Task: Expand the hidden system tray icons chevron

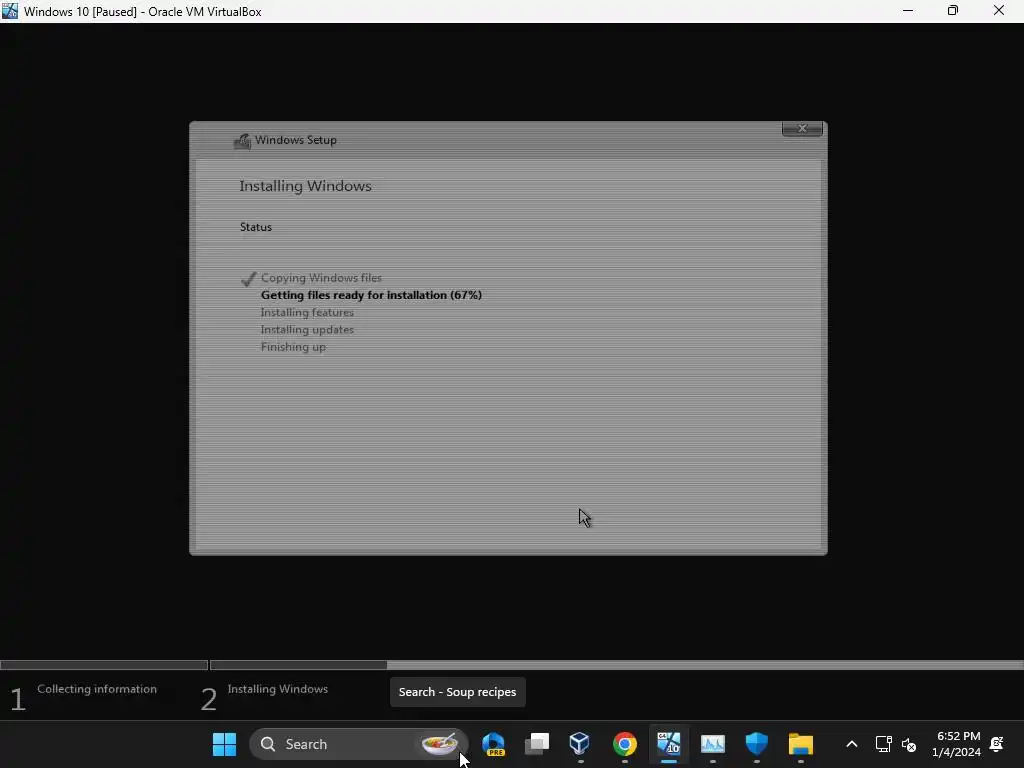Action: point(852,744)
